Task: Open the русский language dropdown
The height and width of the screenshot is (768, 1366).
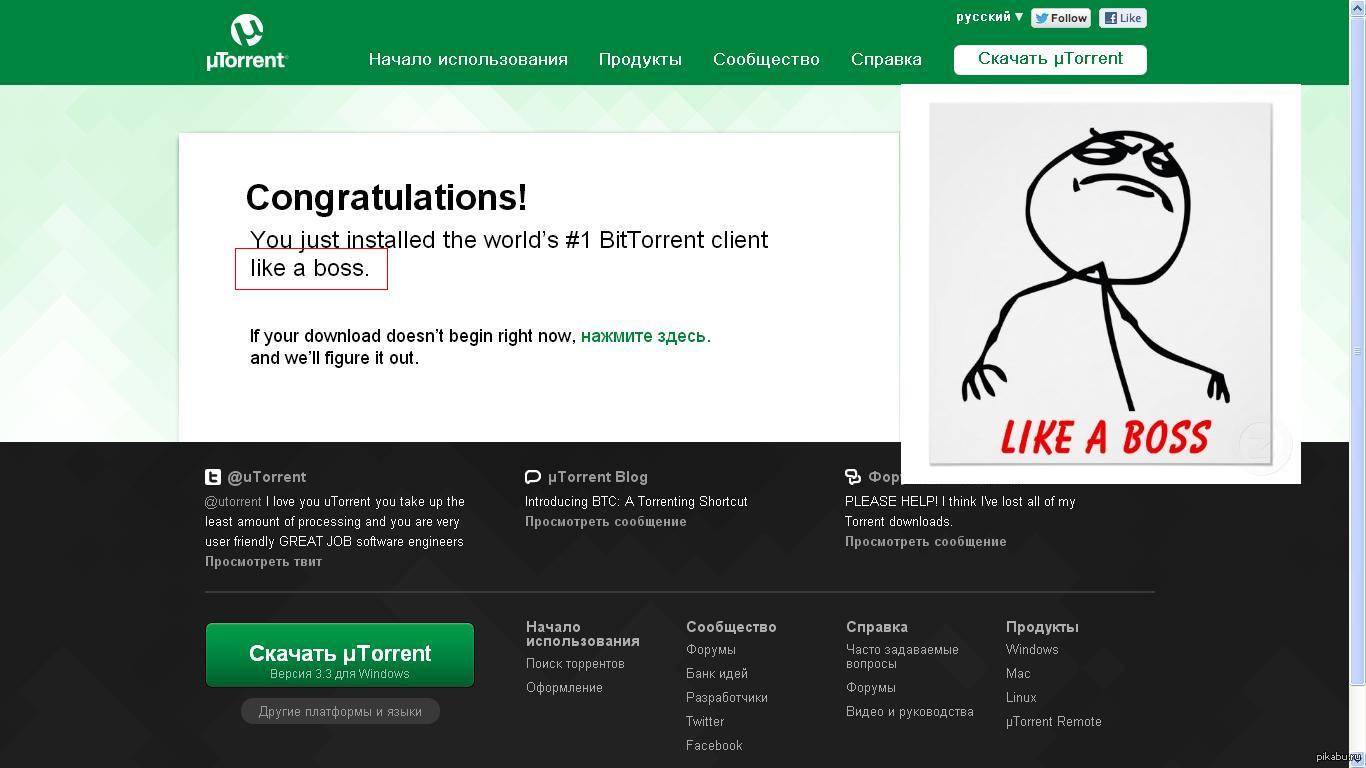Action: pyautogui.click(x=989, y=17)
